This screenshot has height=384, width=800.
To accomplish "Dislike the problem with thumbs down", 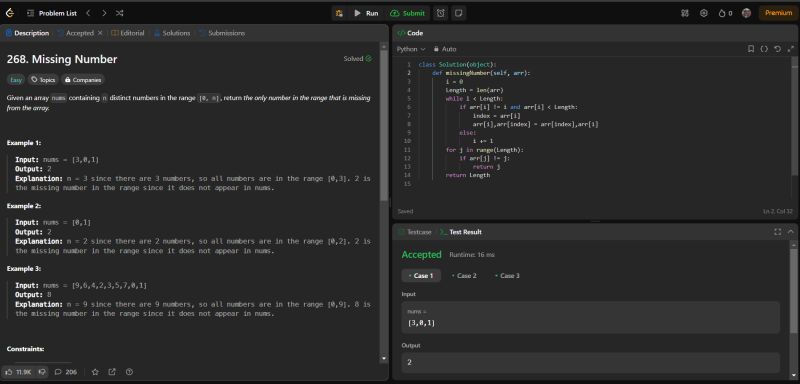I will coord(42,372).
